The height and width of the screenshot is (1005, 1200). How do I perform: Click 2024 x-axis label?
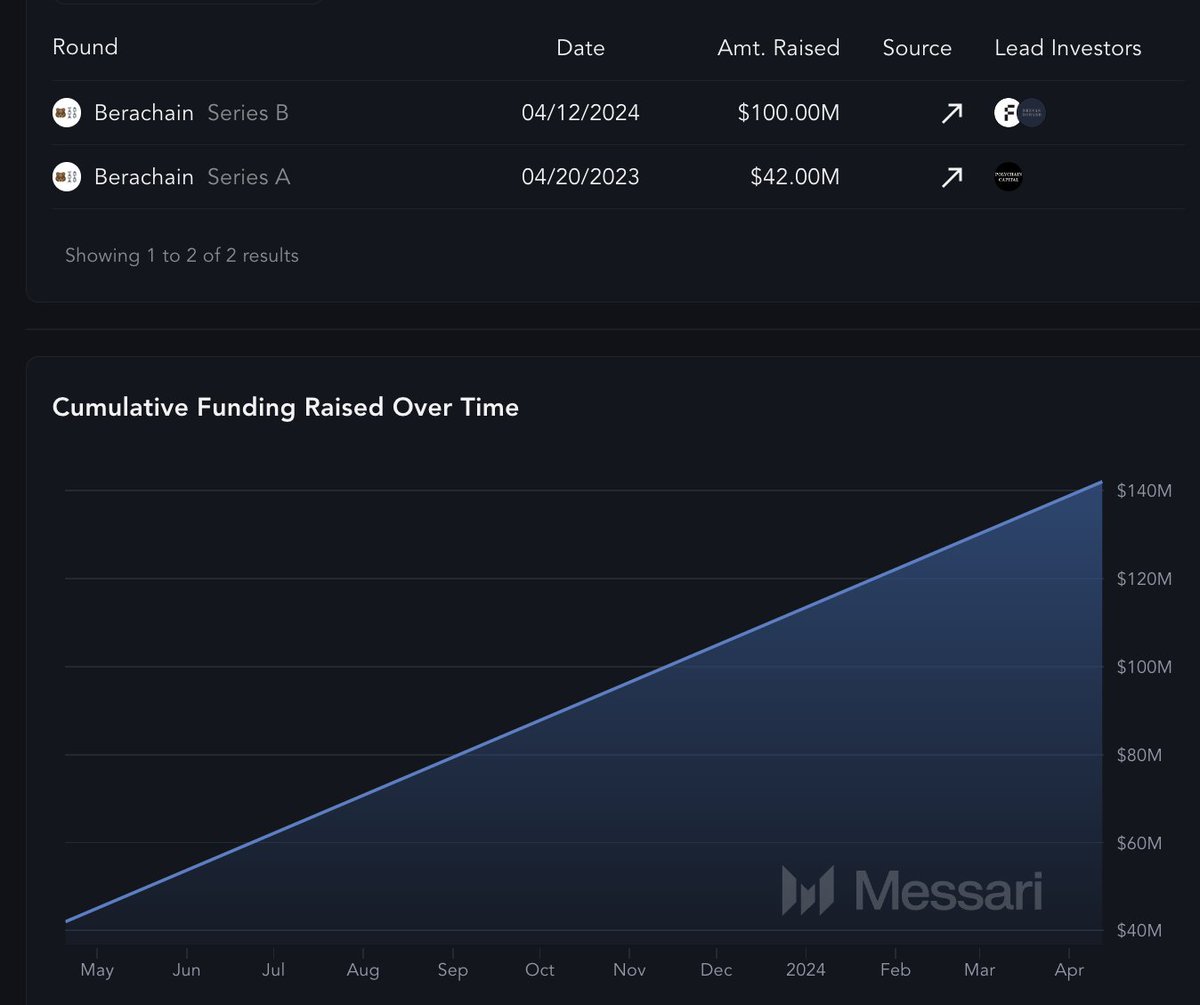tap(806, 970)
